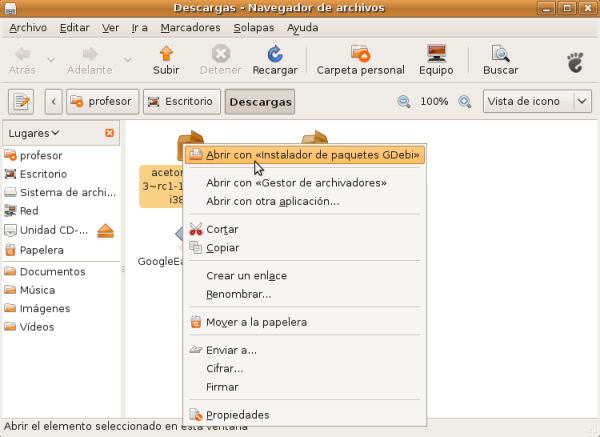The width and height of the screenshot is (600, 437).
Task: Eject the Unidad CD drive
Action: point(106,230)
